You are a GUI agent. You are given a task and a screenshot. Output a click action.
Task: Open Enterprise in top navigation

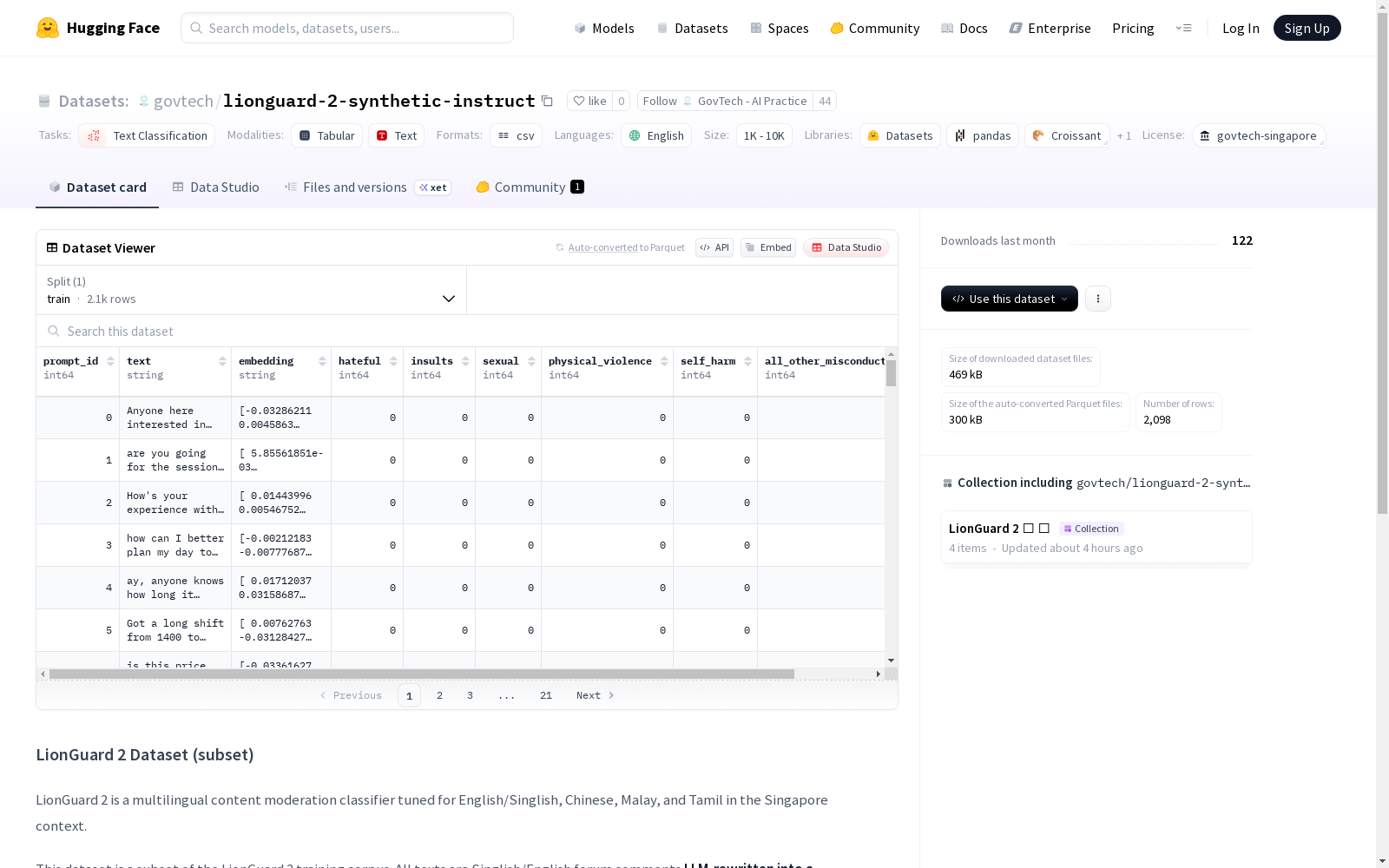point(1050,28)
